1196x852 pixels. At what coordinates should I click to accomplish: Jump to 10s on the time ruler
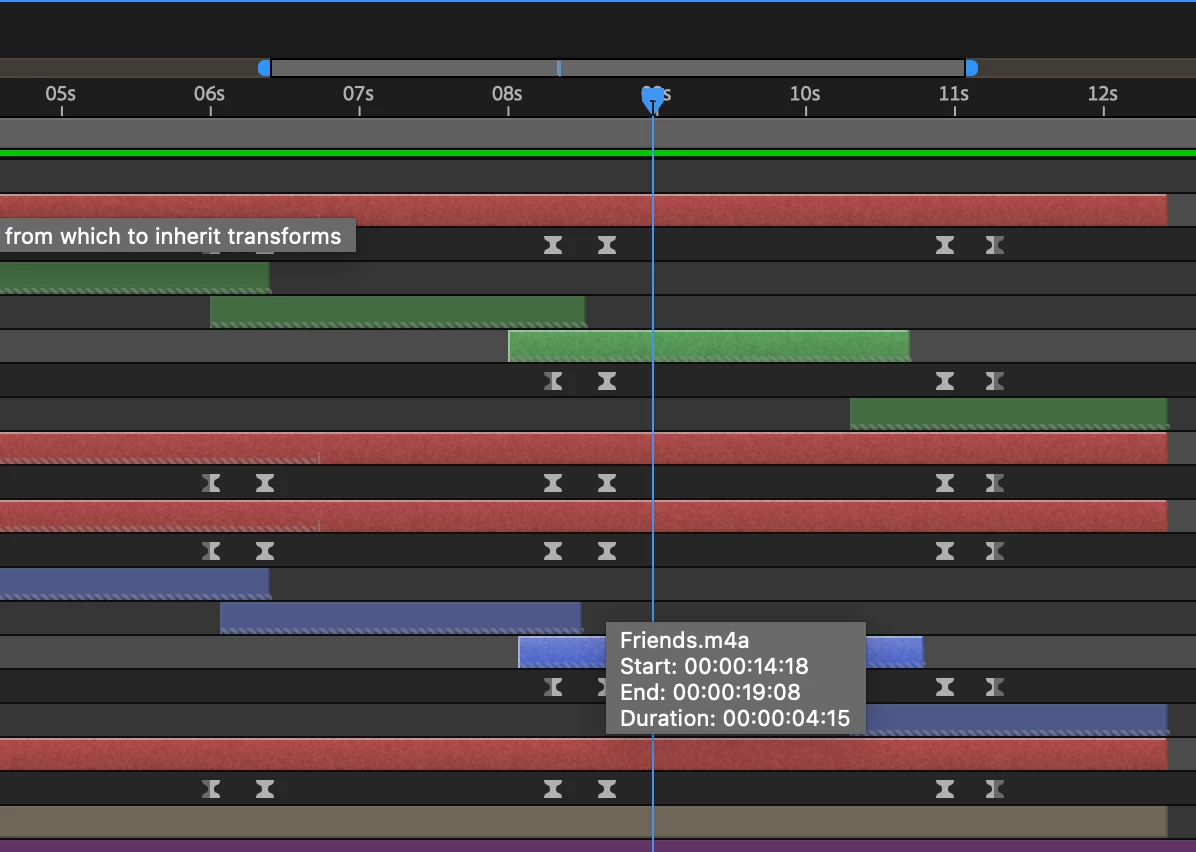point(805,94)
